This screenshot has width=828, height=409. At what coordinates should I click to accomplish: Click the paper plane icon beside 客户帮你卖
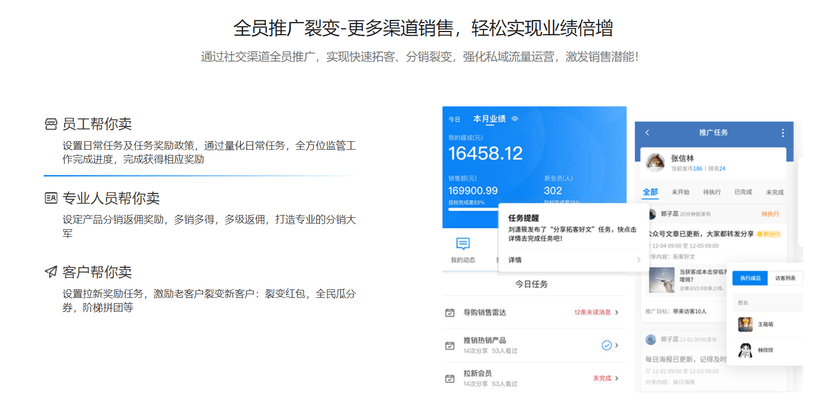click(x=51, y=272)
